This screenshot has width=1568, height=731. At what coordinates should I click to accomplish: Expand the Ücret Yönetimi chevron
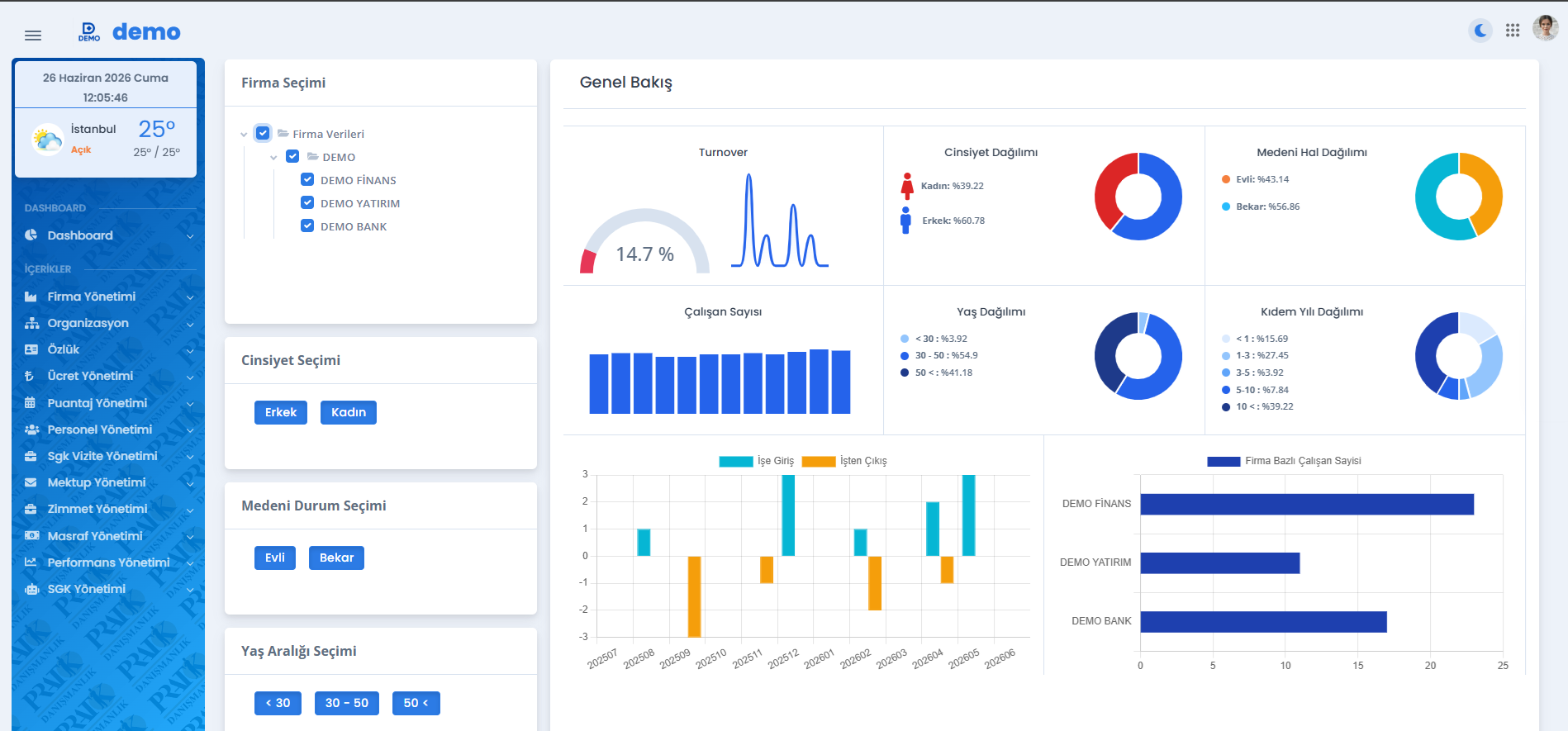tap(190, 377)
